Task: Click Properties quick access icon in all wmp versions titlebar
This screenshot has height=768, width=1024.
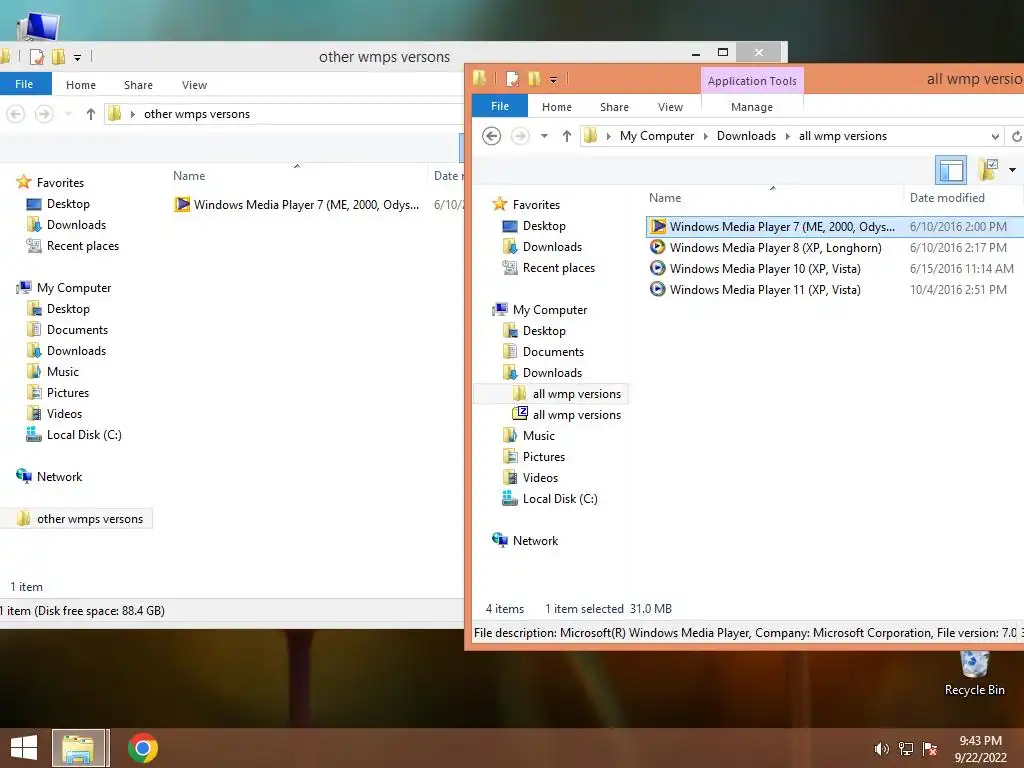Action: (x=513, y=79)
